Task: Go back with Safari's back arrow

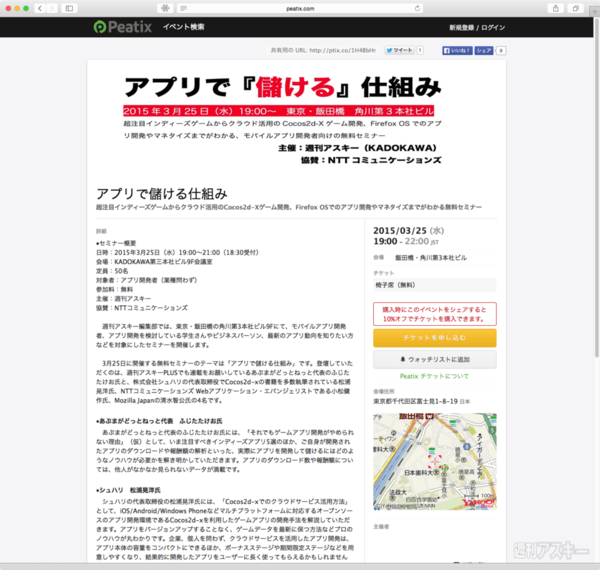Action: 40,8
